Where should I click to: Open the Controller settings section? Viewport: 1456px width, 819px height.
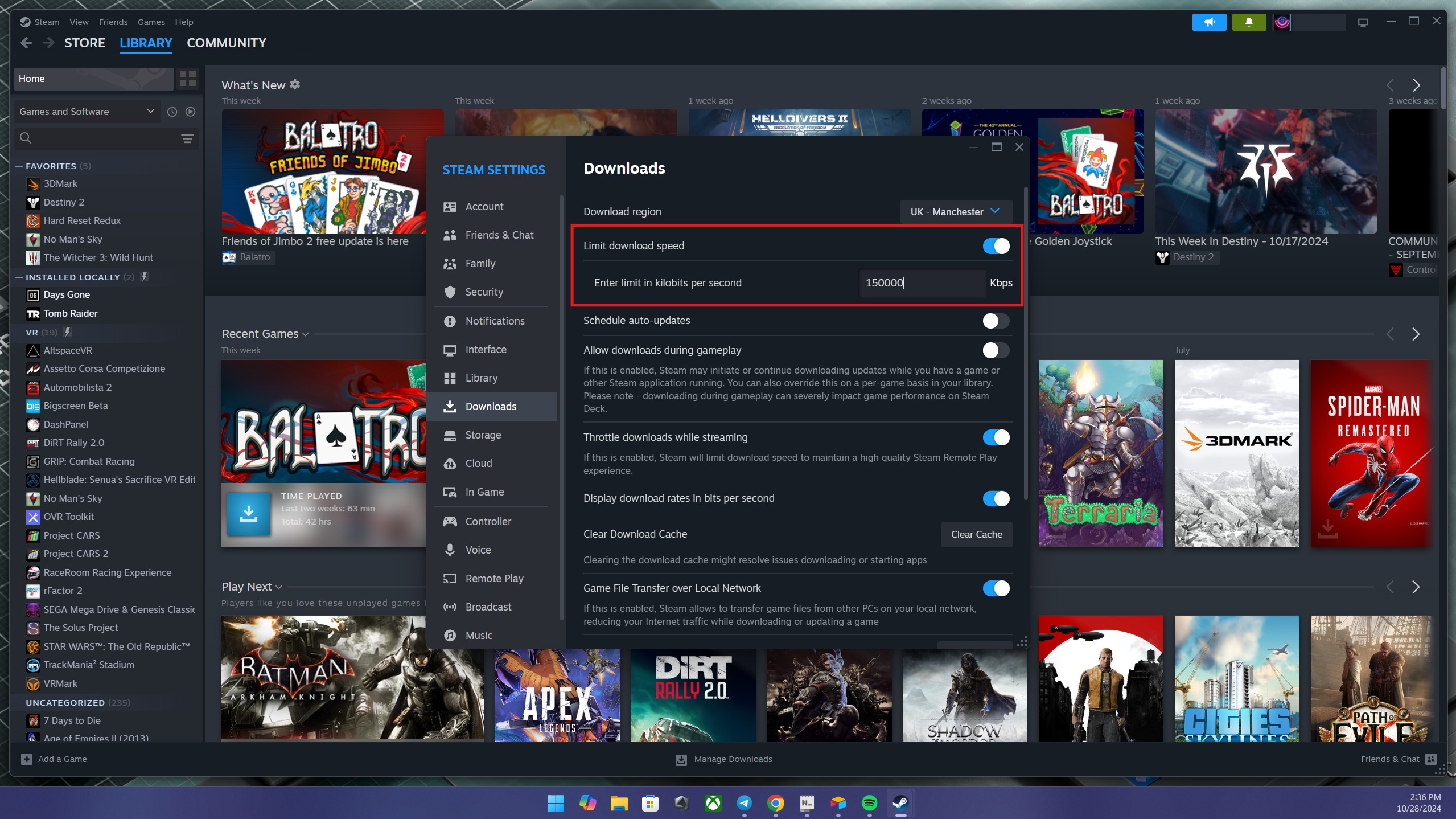(492, 522)
